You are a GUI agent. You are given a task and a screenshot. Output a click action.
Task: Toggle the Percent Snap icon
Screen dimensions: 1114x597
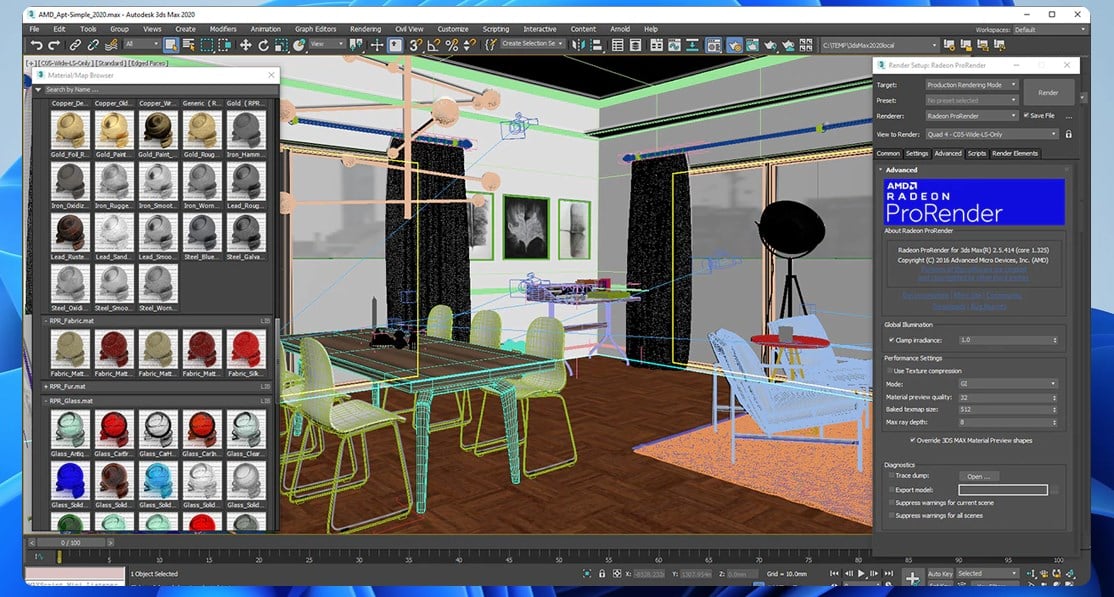pos(452,45)
